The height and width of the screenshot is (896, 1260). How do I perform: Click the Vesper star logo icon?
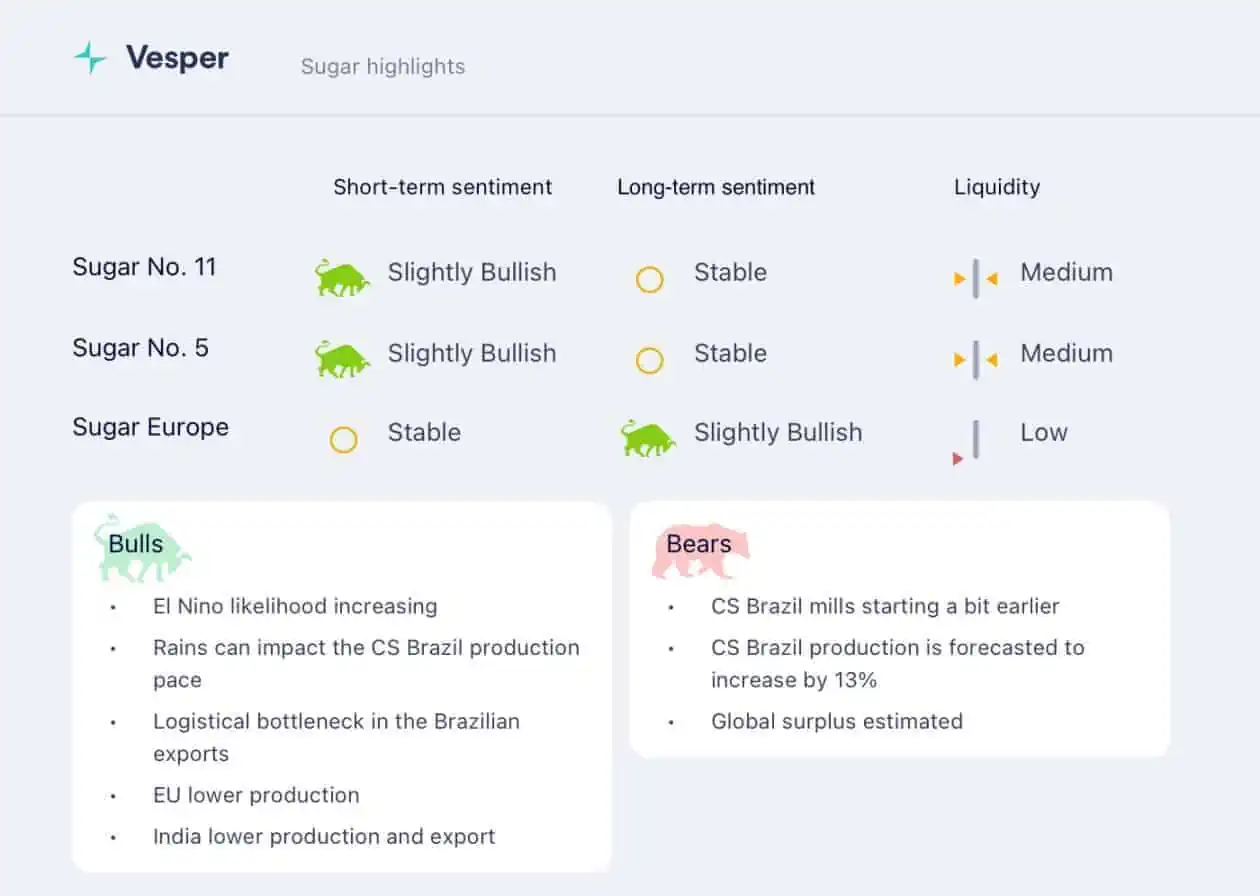[90, 58]
